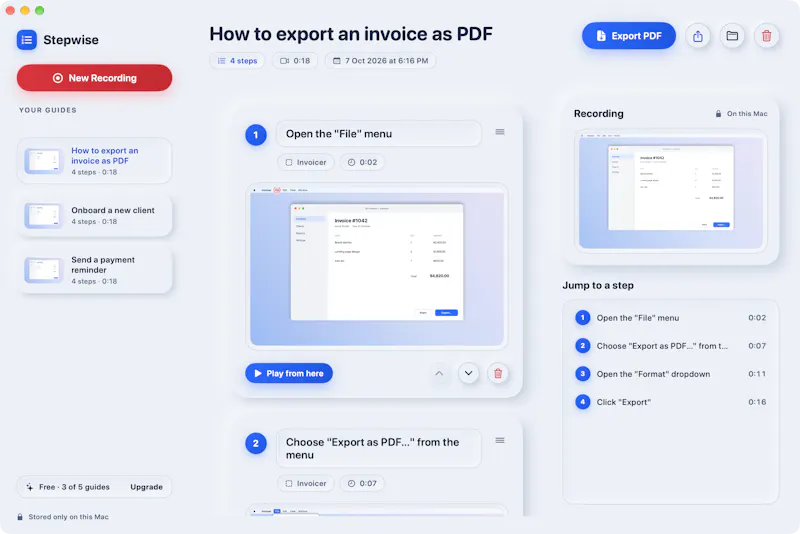This screenshot has height=534, width=800.
Task: Click the drag handle icon of step 2
Action: (500, 440)
